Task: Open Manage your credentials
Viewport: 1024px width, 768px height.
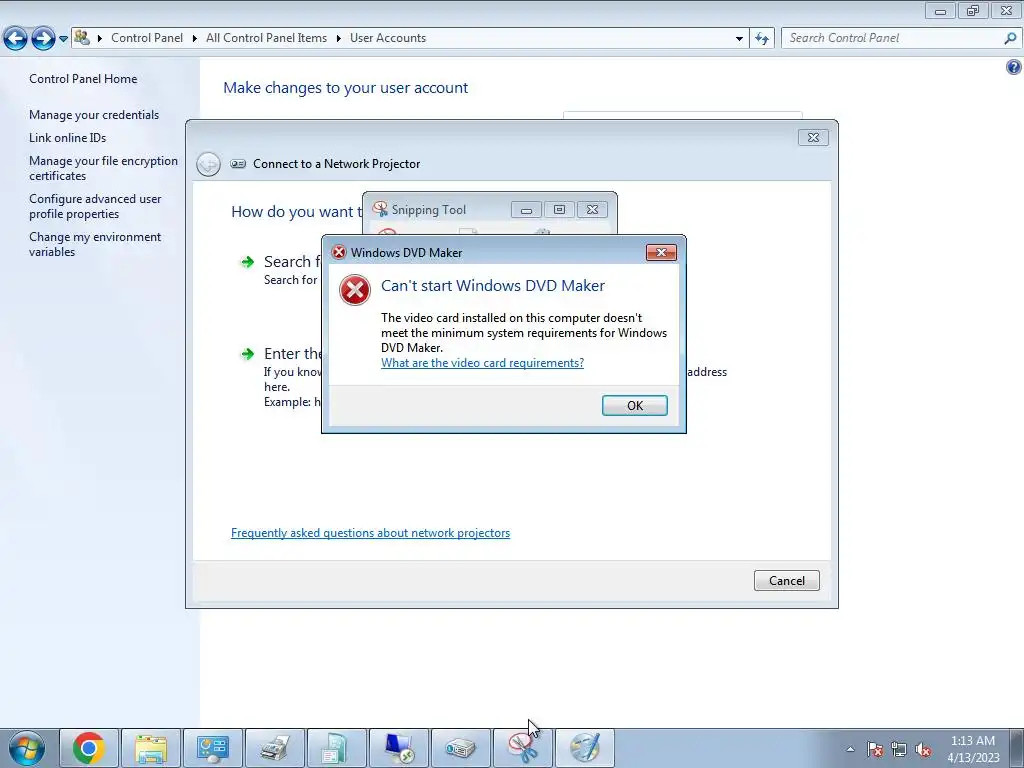Action: pyautogui.click(x=94, y=115)
